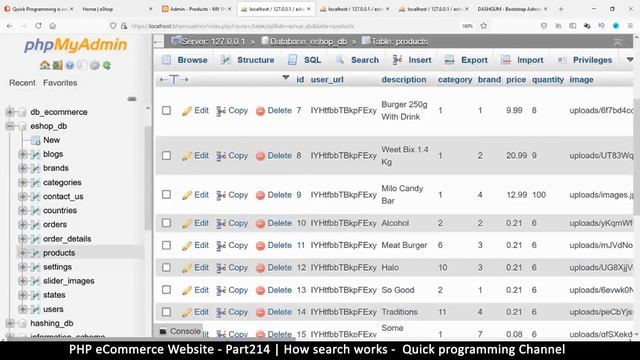Viewport: 640px width, 360px height.
Task: Sort by the quantity column header
Action: click(x=548, y=80)
